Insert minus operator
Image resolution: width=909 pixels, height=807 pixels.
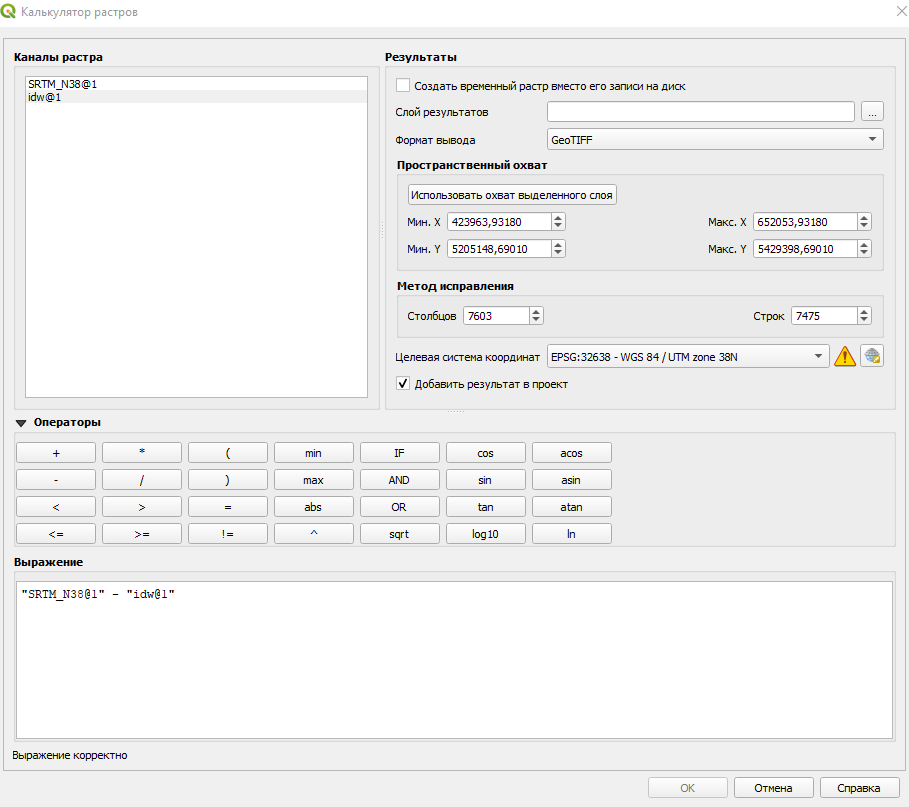coord(56,480)
